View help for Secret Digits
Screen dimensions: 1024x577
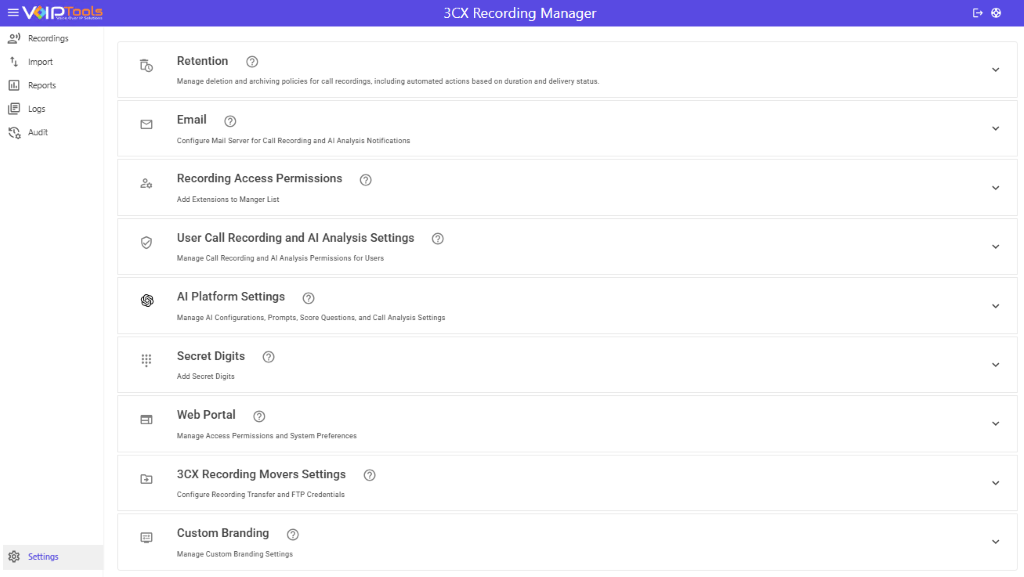[x=268, y=357]
